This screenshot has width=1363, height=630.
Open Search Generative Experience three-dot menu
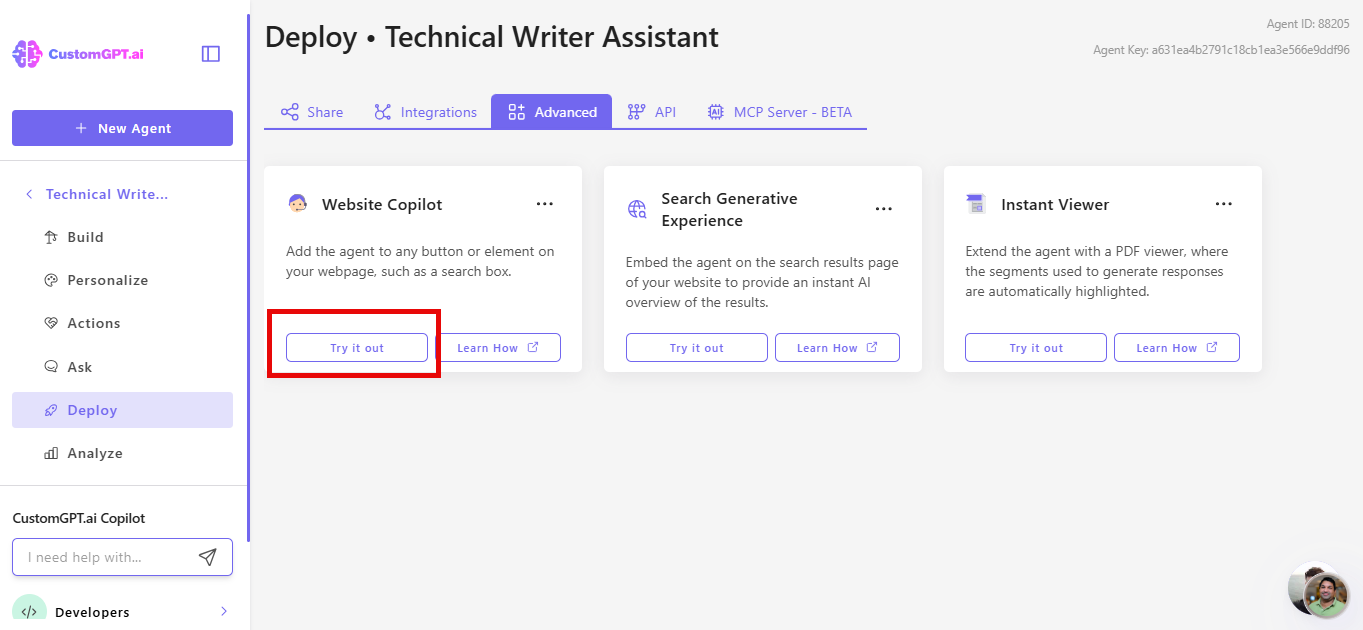(x=884, y=209)
